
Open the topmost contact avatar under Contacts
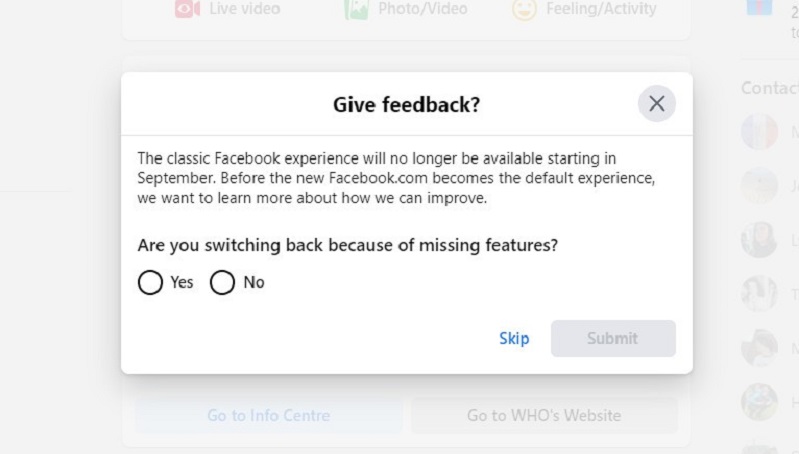[x=759, y=132]
